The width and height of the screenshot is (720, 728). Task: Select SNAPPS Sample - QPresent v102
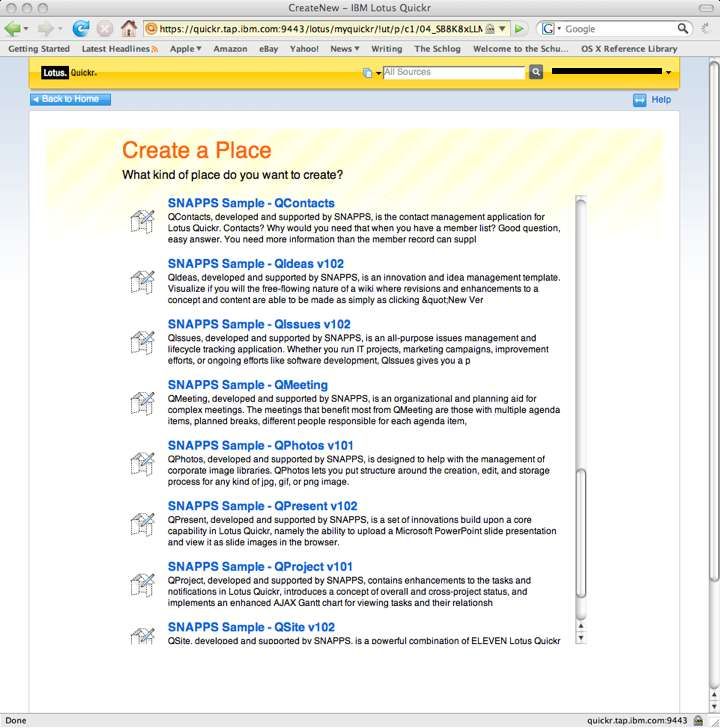(x=263, y=506)
